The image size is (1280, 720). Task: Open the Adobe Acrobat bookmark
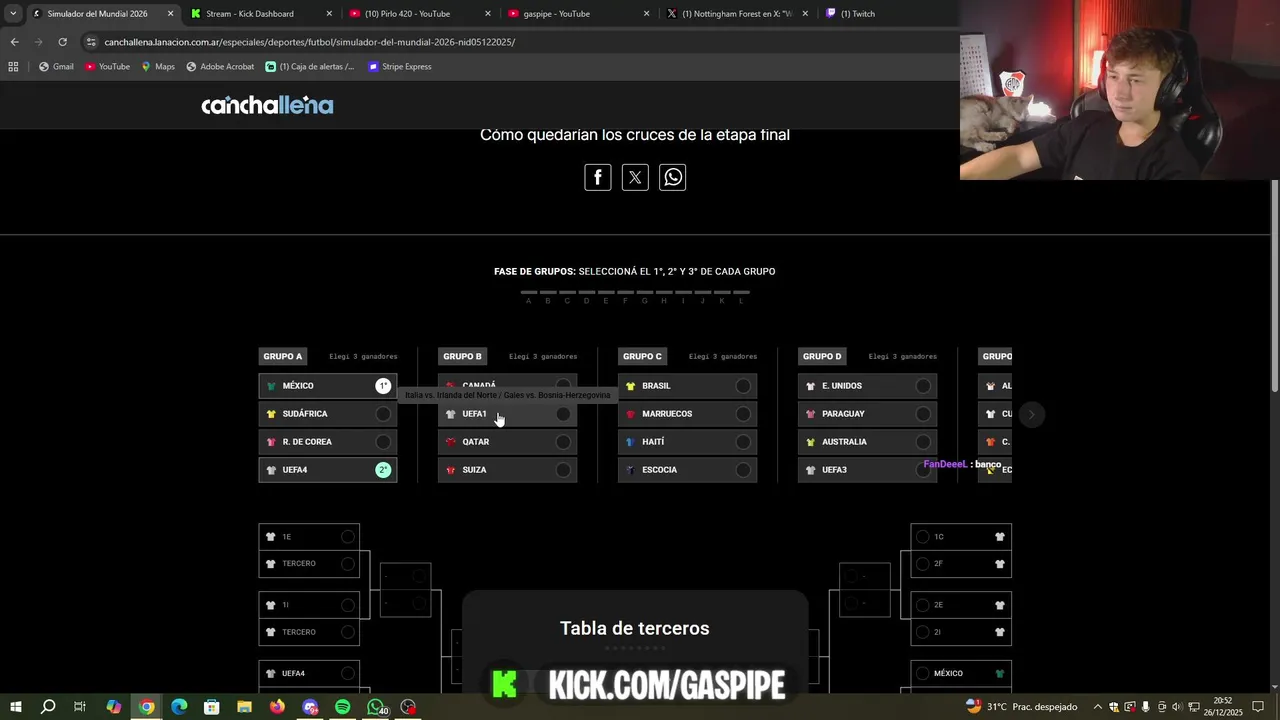click(220, 67)
